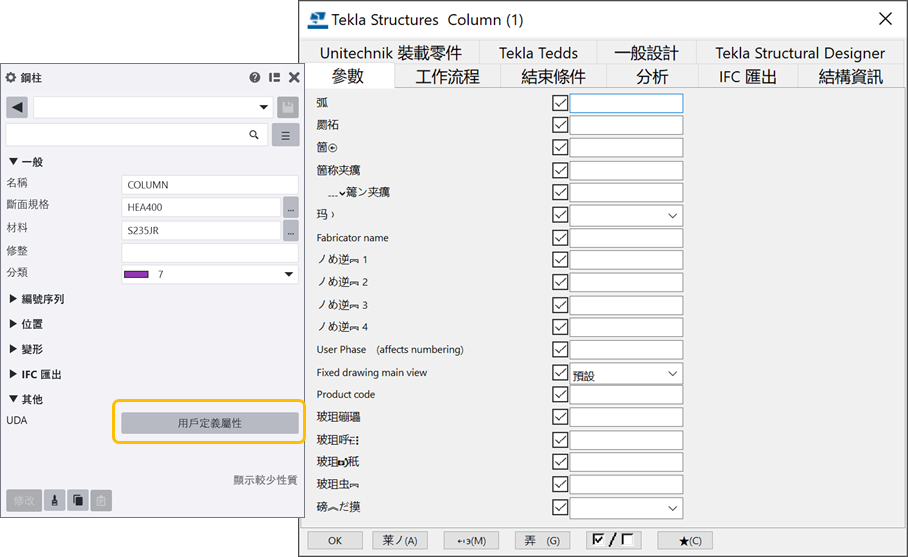Click the magnifier search icon
The height and width of the screenshot is (557, 908).
(x=254, y=134)
